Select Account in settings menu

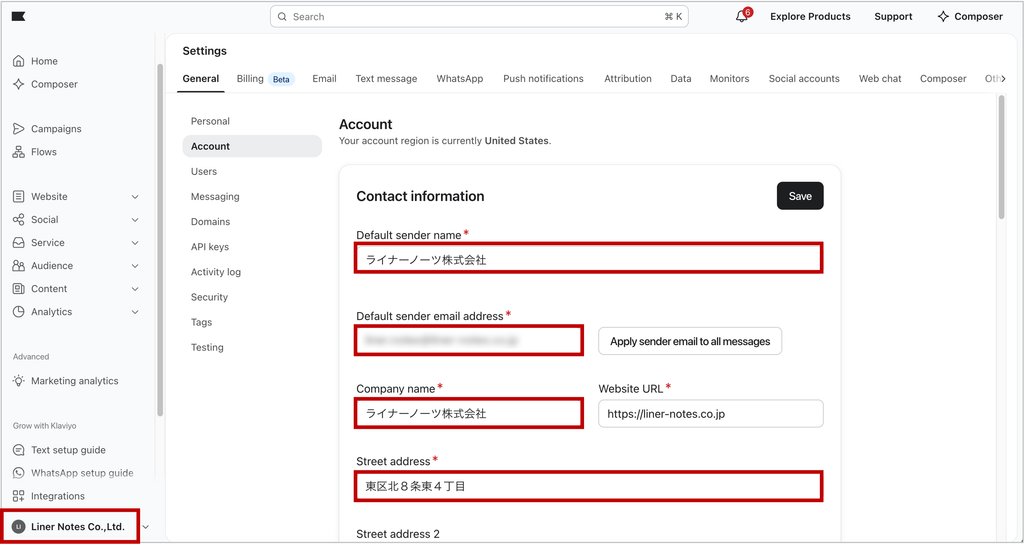252,146
